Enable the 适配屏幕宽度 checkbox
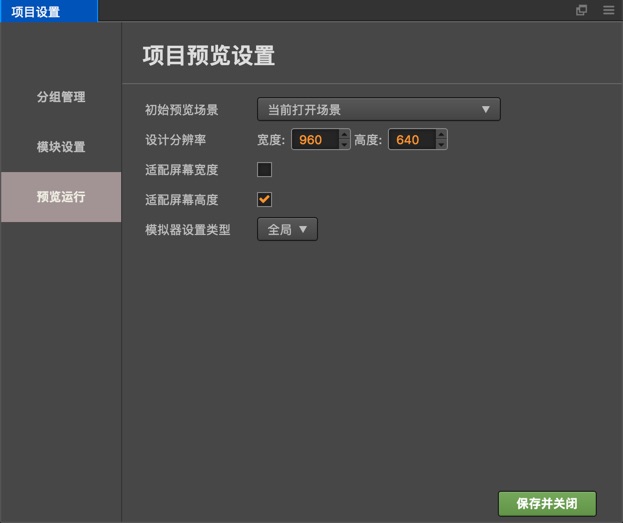The width and height of the screenshot is (623, 523). pyautogui.click(x=265, y=169)
